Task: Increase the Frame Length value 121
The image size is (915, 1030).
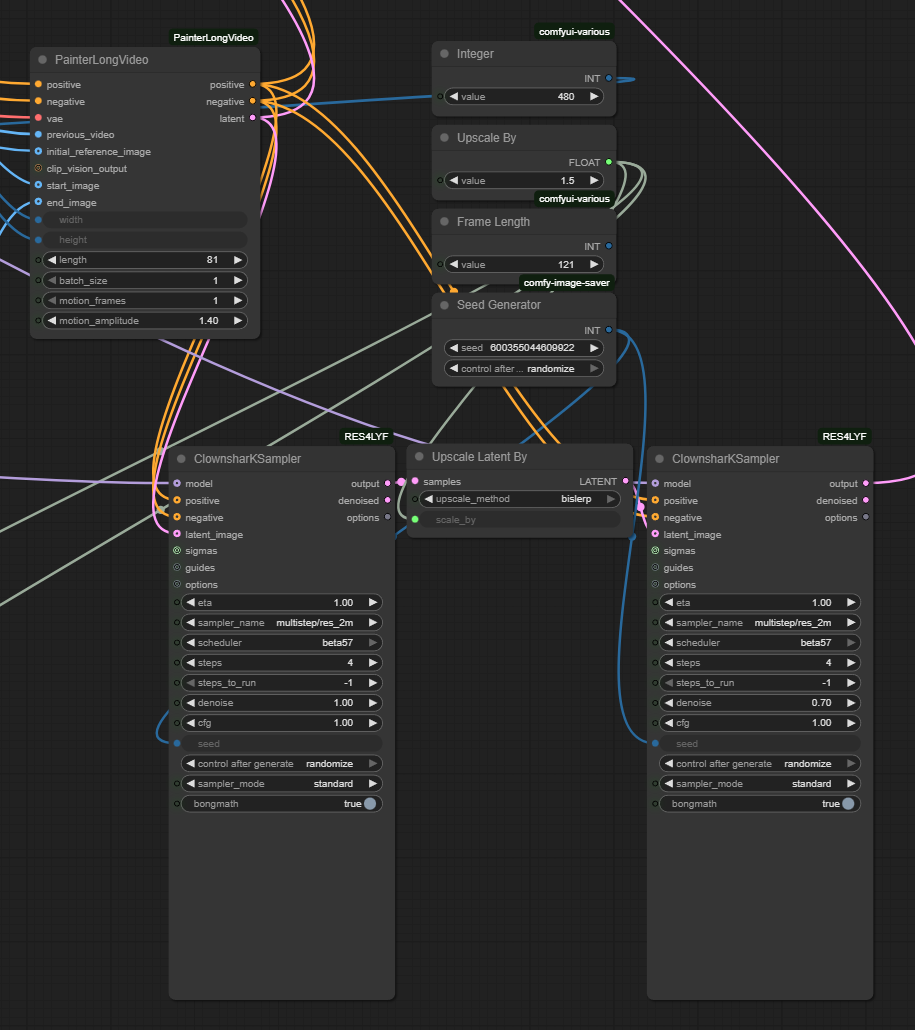Action: click(x=594, y=265)
